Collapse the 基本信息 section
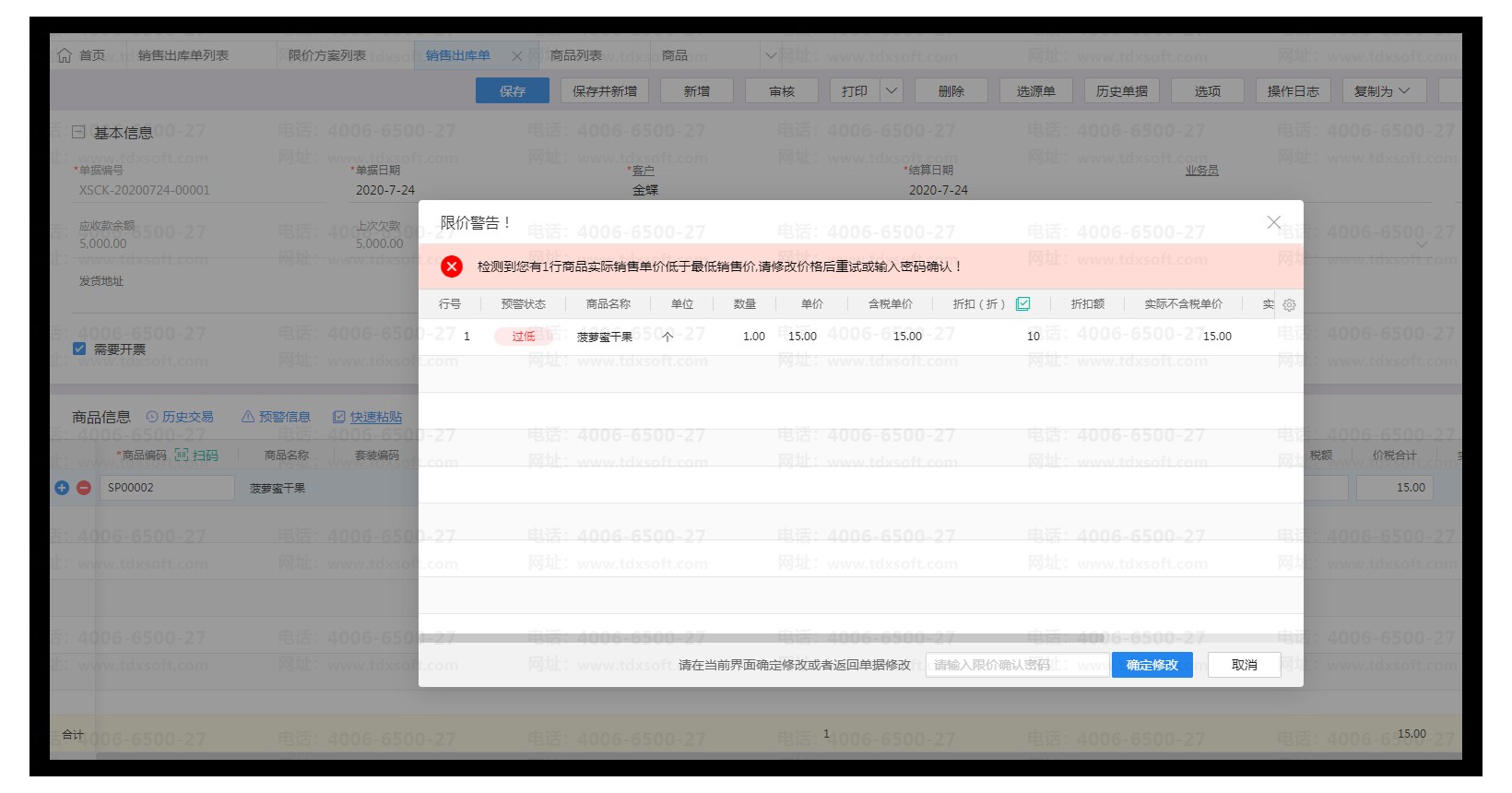This screenshot has width=1512, height=793. click(x=78, y=132)
